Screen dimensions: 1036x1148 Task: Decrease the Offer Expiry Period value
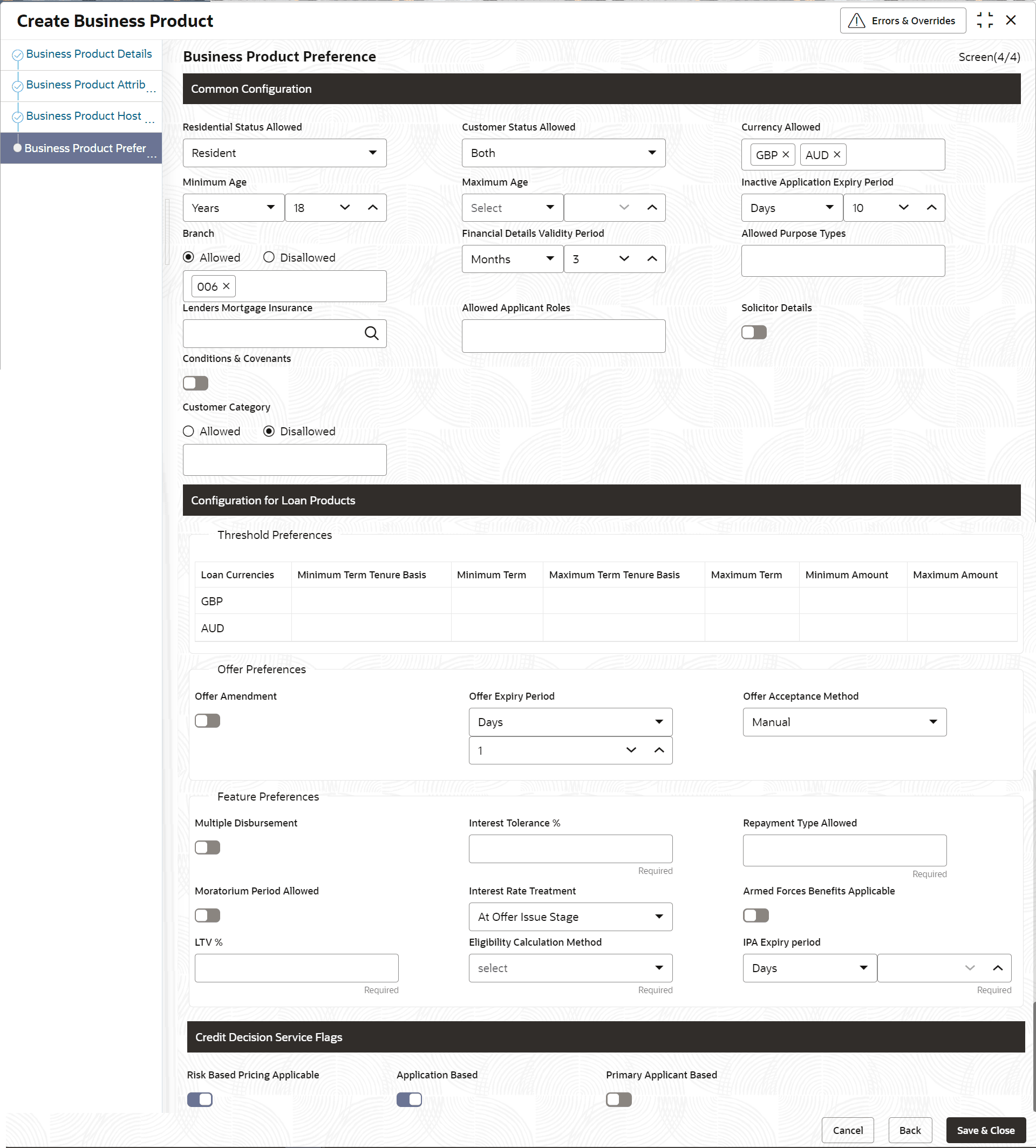click(631, 750)
